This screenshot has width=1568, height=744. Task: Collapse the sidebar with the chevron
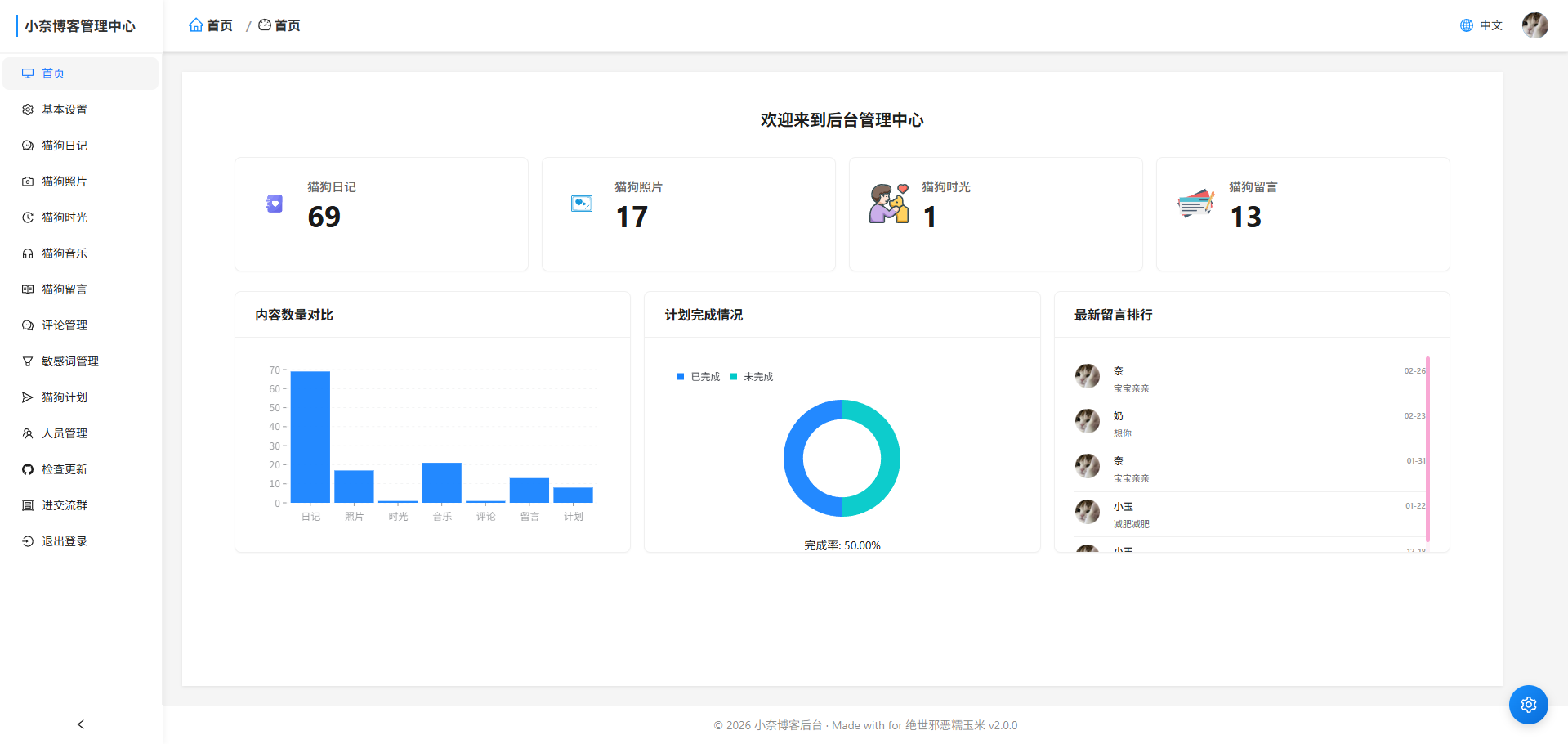81,724
